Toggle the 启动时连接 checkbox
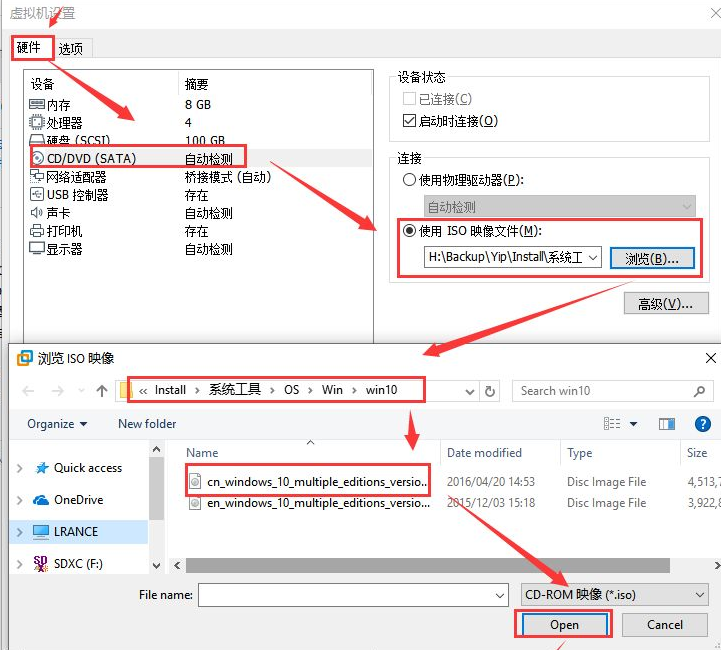The image size is (721, 650). click(x=409, y=121)
